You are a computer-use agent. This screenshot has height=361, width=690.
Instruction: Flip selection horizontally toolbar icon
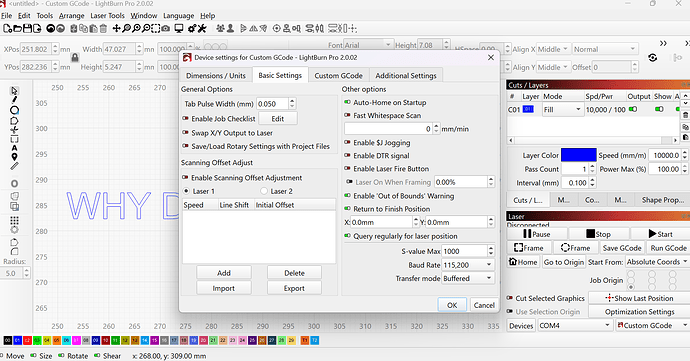point(253,29)
